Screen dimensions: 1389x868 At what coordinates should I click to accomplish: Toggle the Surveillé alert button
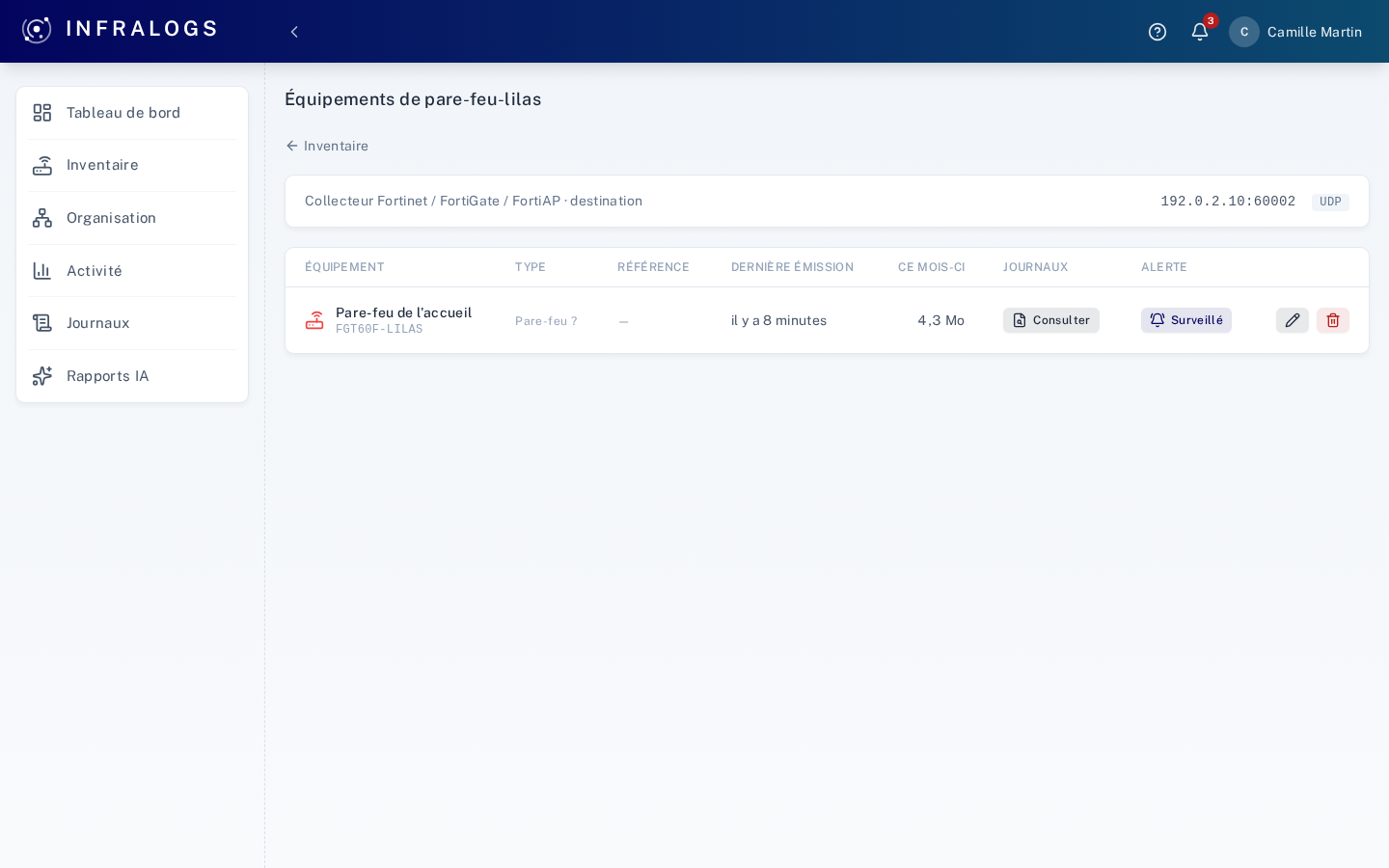pyautogui.click(x=1186, y=320)
